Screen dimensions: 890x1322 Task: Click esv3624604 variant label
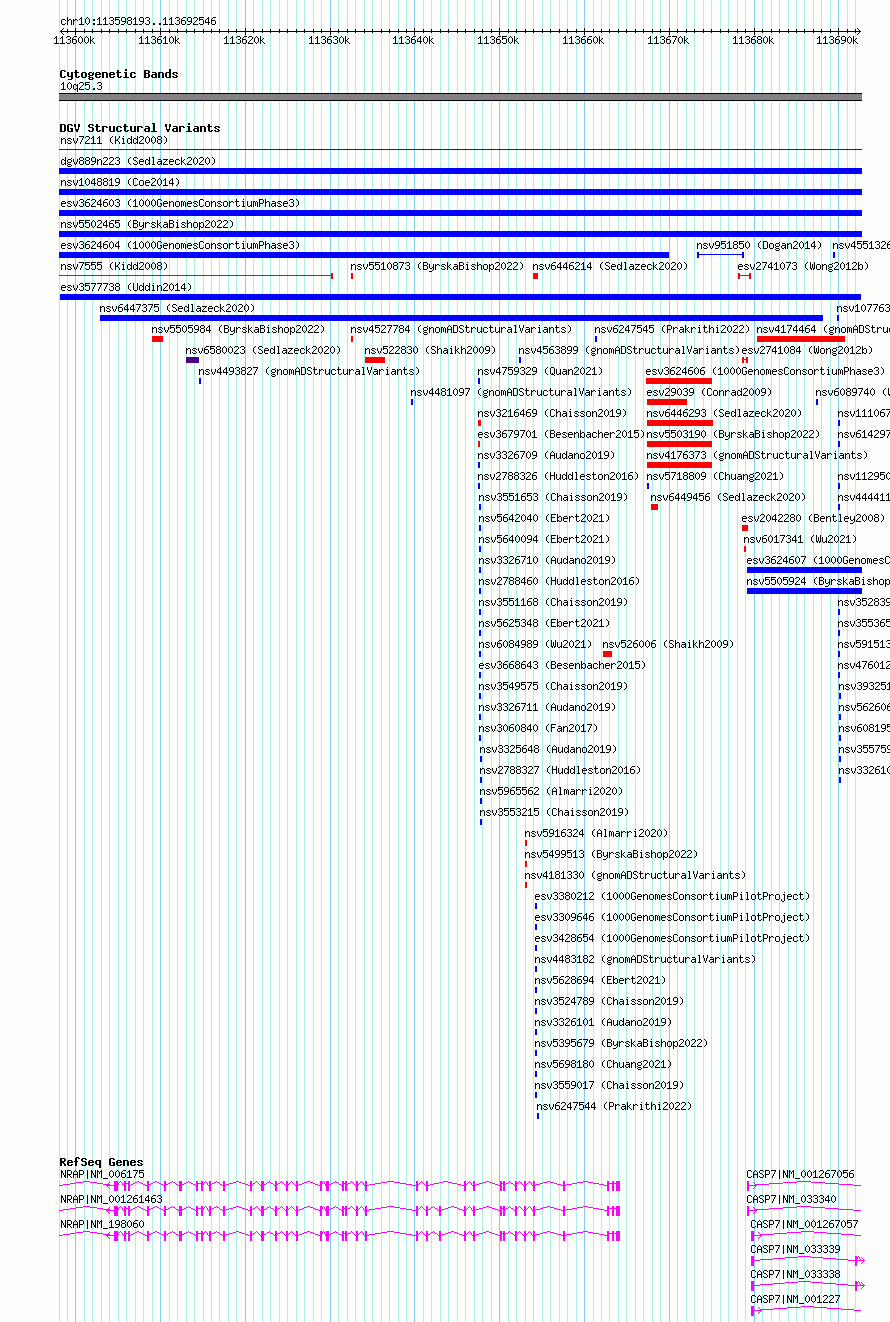tap(180, 245)
